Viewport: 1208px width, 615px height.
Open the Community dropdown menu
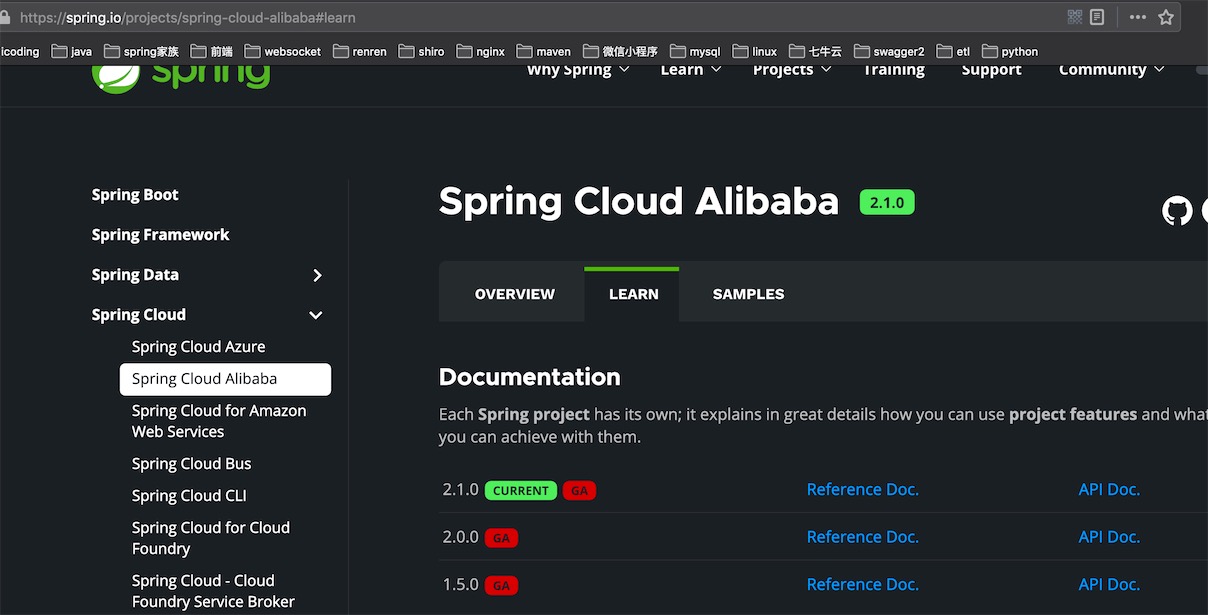tap(1112, 70)
